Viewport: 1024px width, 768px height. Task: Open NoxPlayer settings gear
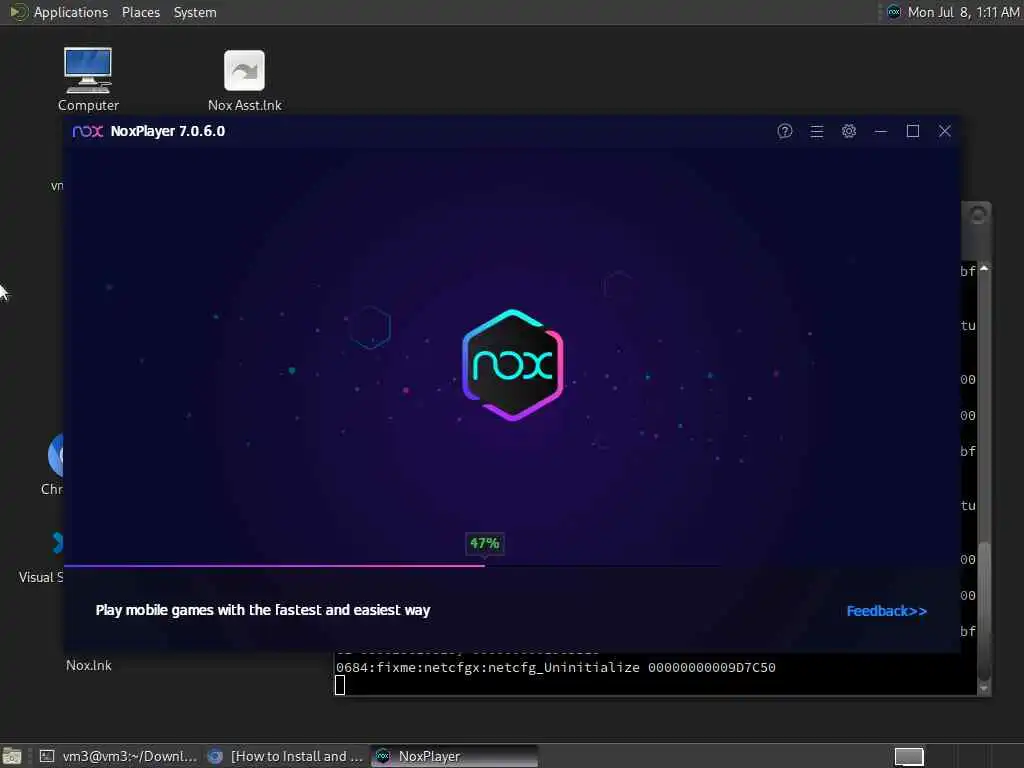coord(848,131)
